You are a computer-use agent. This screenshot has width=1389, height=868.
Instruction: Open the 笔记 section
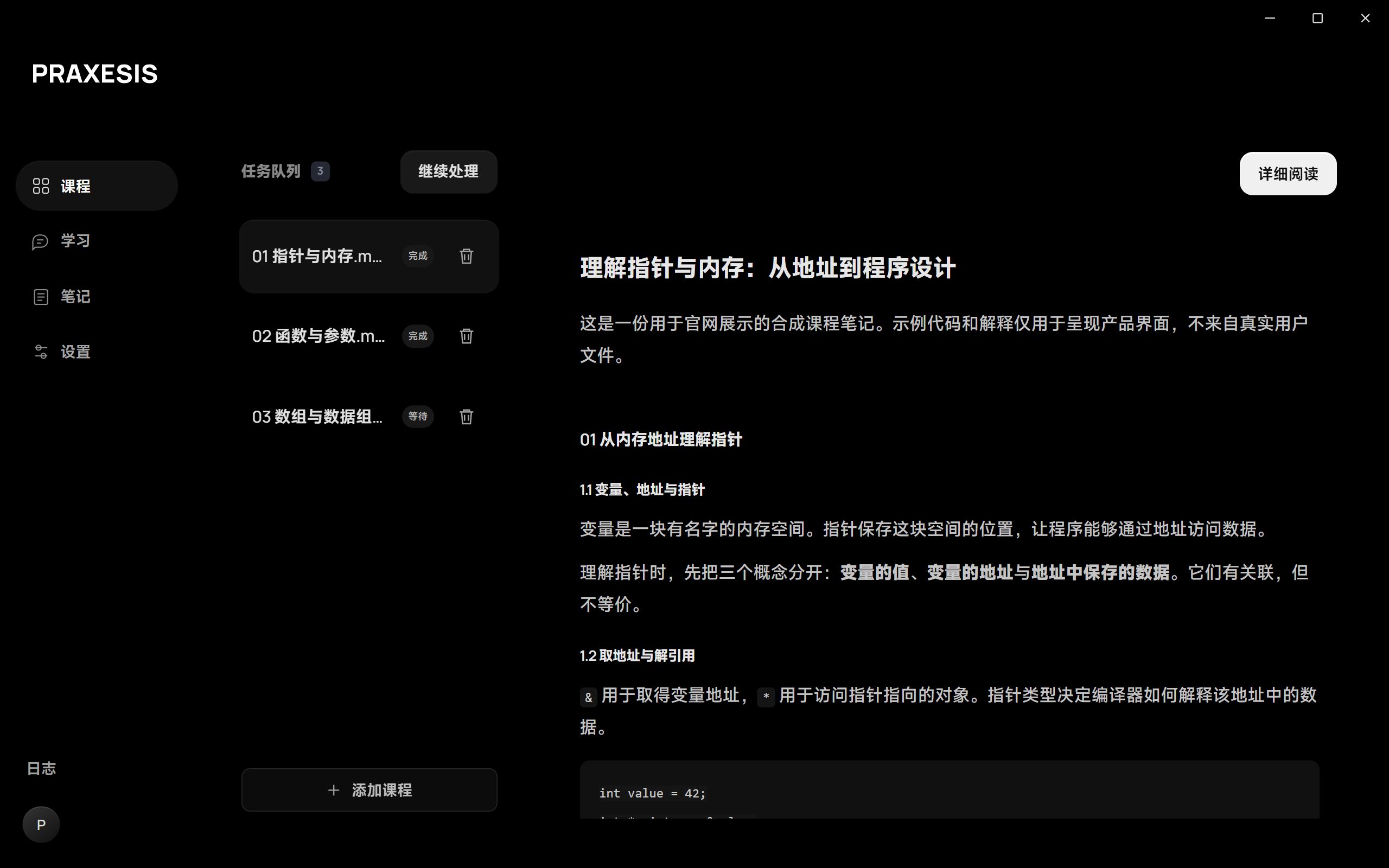point(97,297)
